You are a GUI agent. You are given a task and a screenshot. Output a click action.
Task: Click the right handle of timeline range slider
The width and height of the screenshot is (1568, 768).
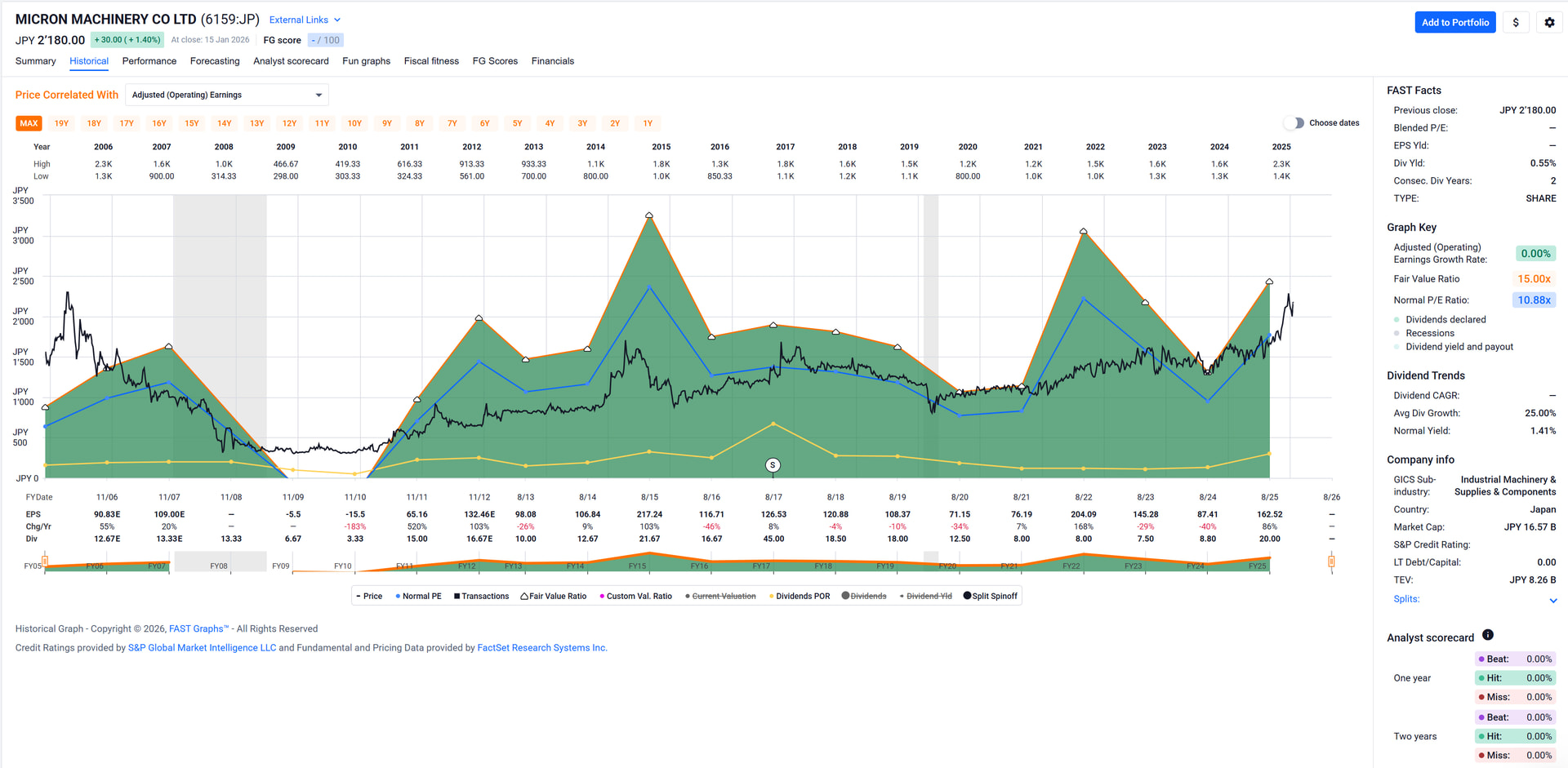point(1331,562)
